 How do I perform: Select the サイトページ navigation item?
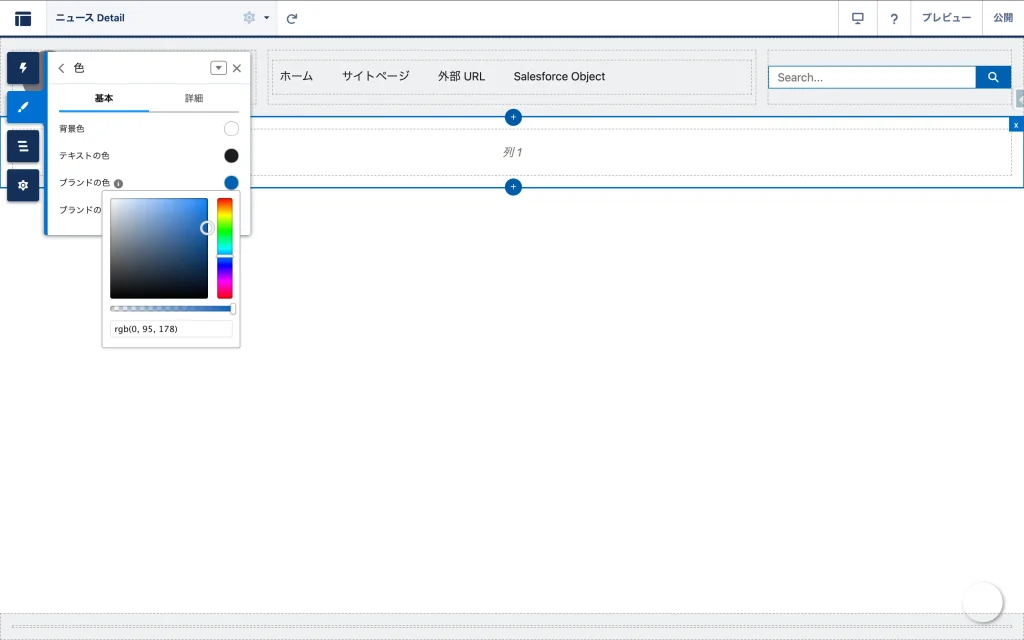point(375,76)
